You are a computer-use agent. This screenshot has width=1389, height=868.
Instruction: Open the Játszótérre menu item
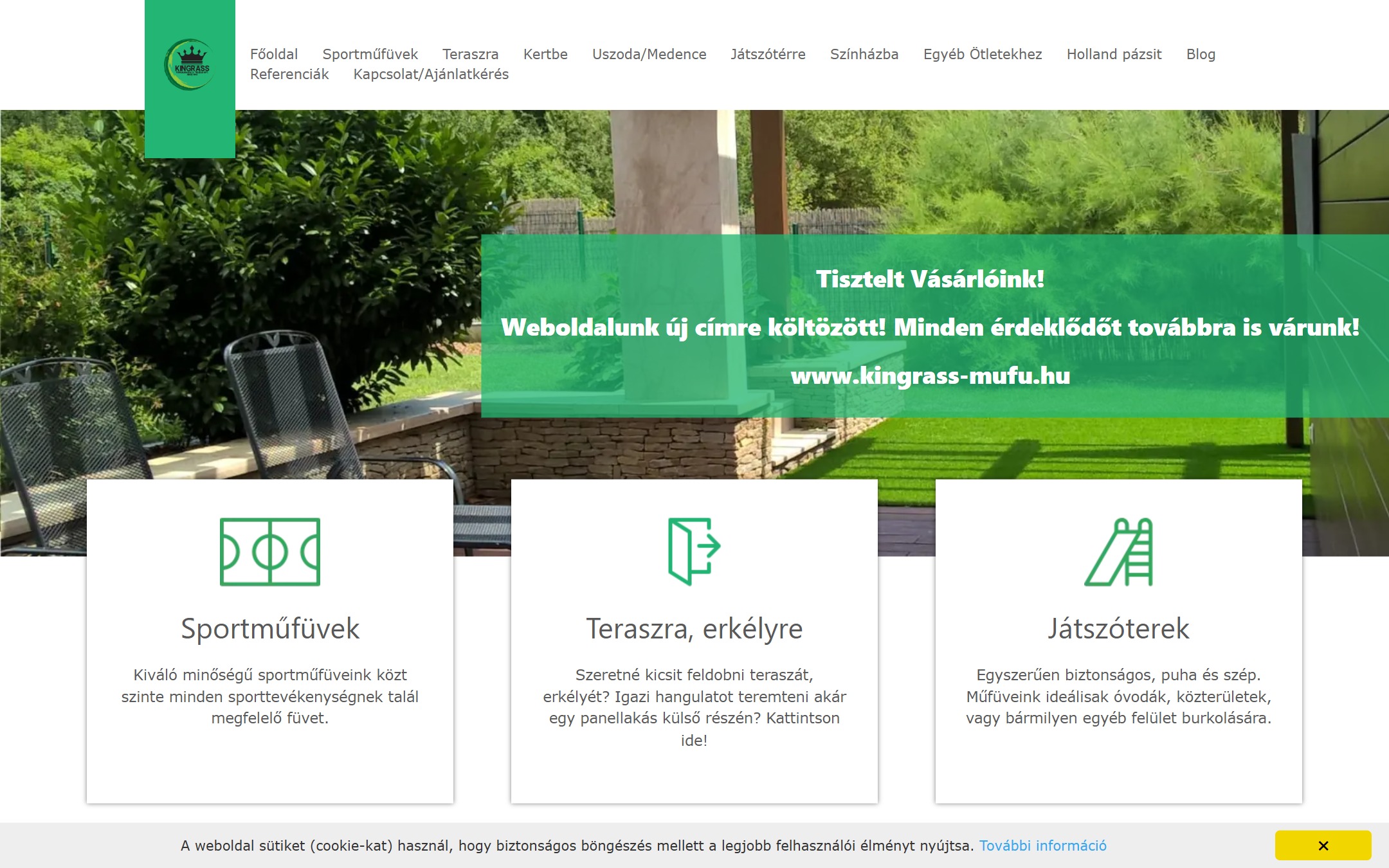tap(768, 54)
